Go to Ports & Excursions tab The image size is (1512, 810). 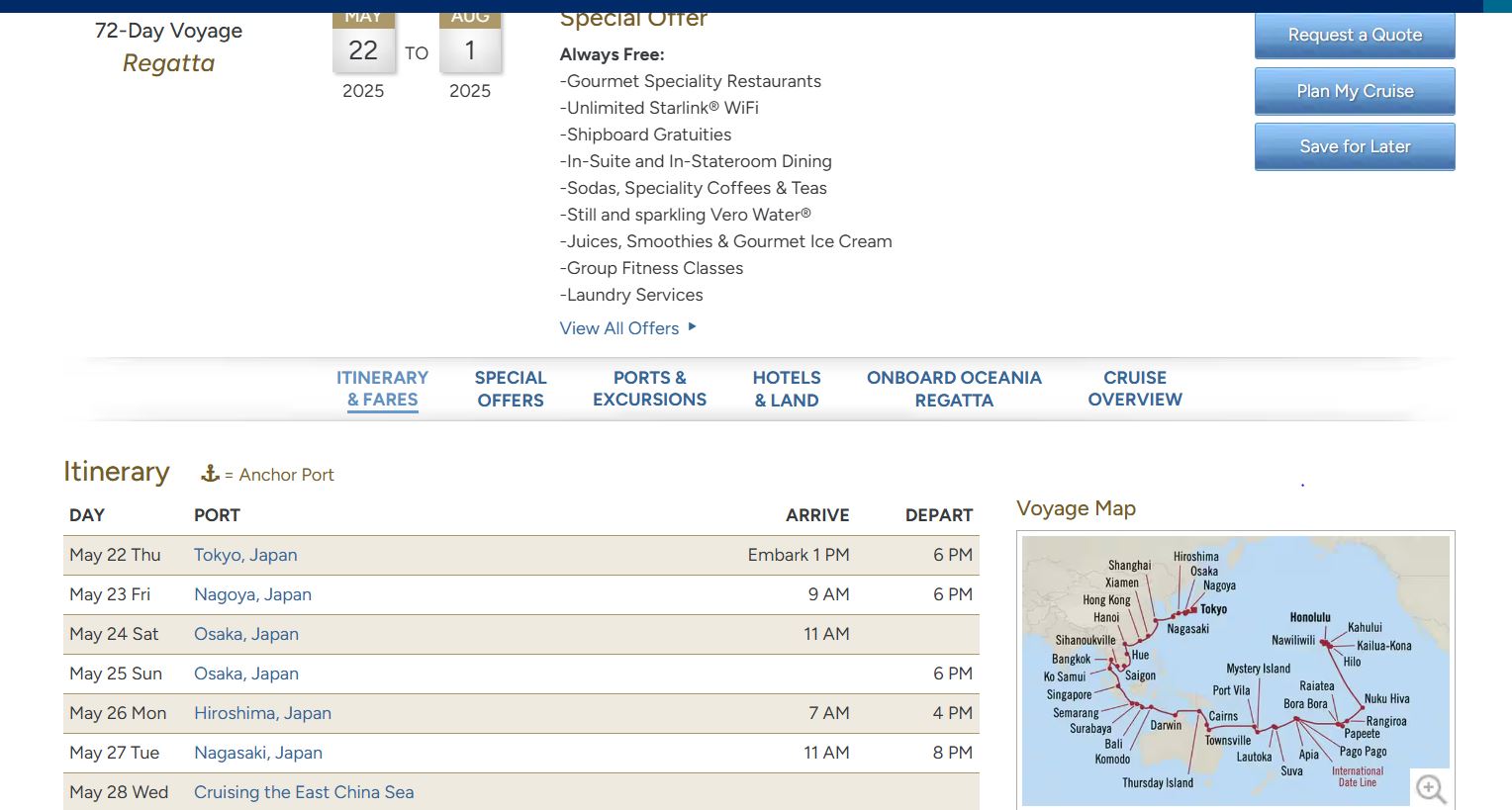650,389
